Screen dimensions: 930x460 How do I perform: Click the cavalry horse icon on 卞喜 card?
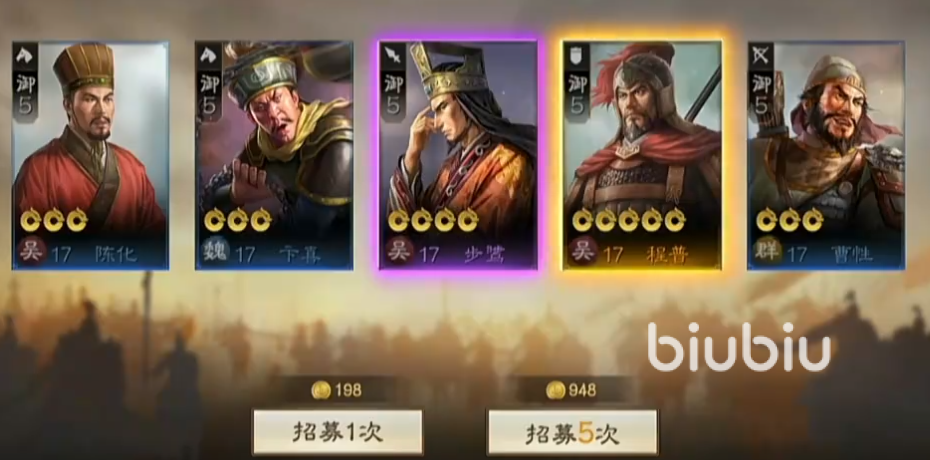[x=209, y=56]
